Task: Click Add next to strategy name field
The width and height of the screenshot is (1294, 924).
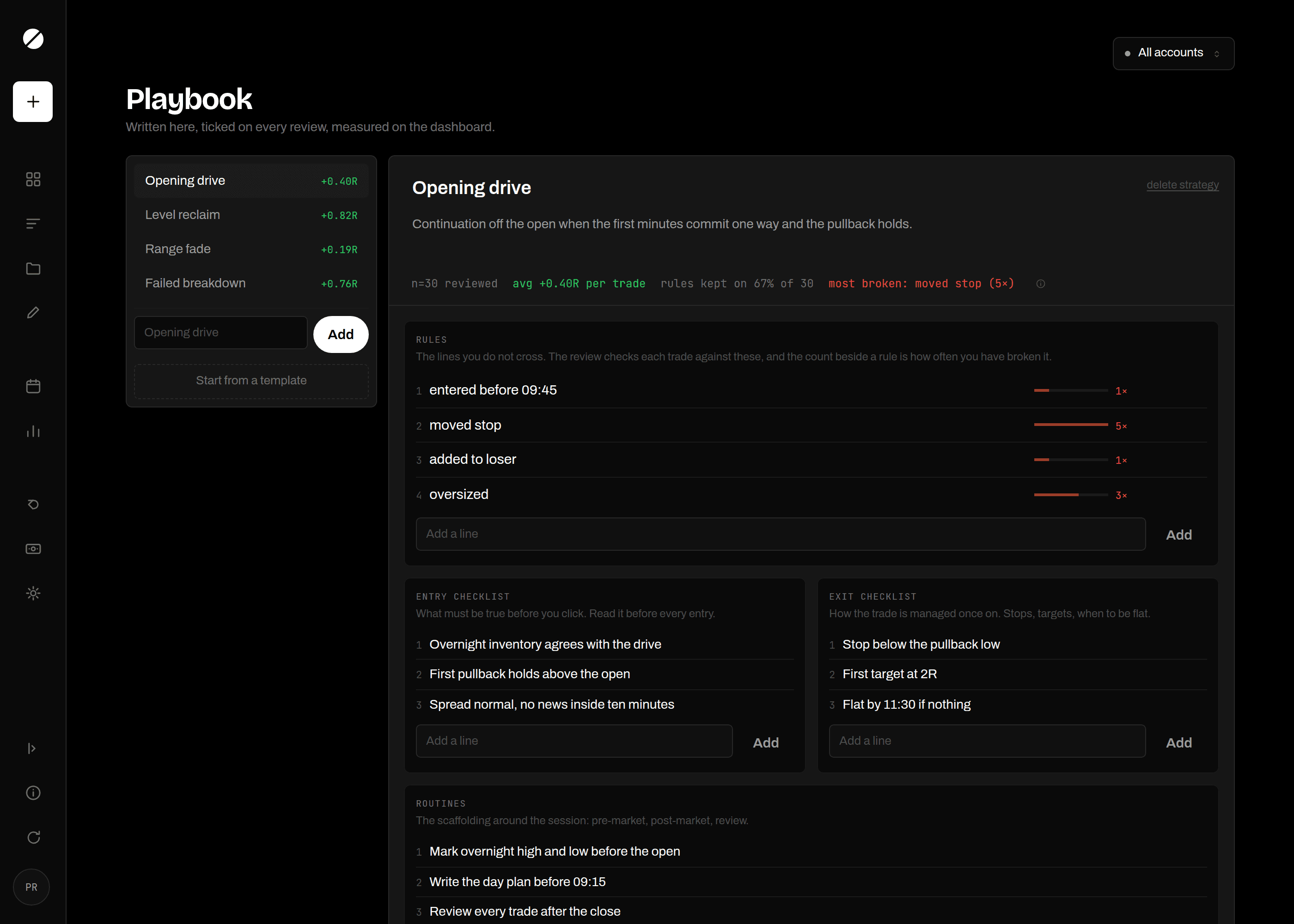Action: pos(341,334)
